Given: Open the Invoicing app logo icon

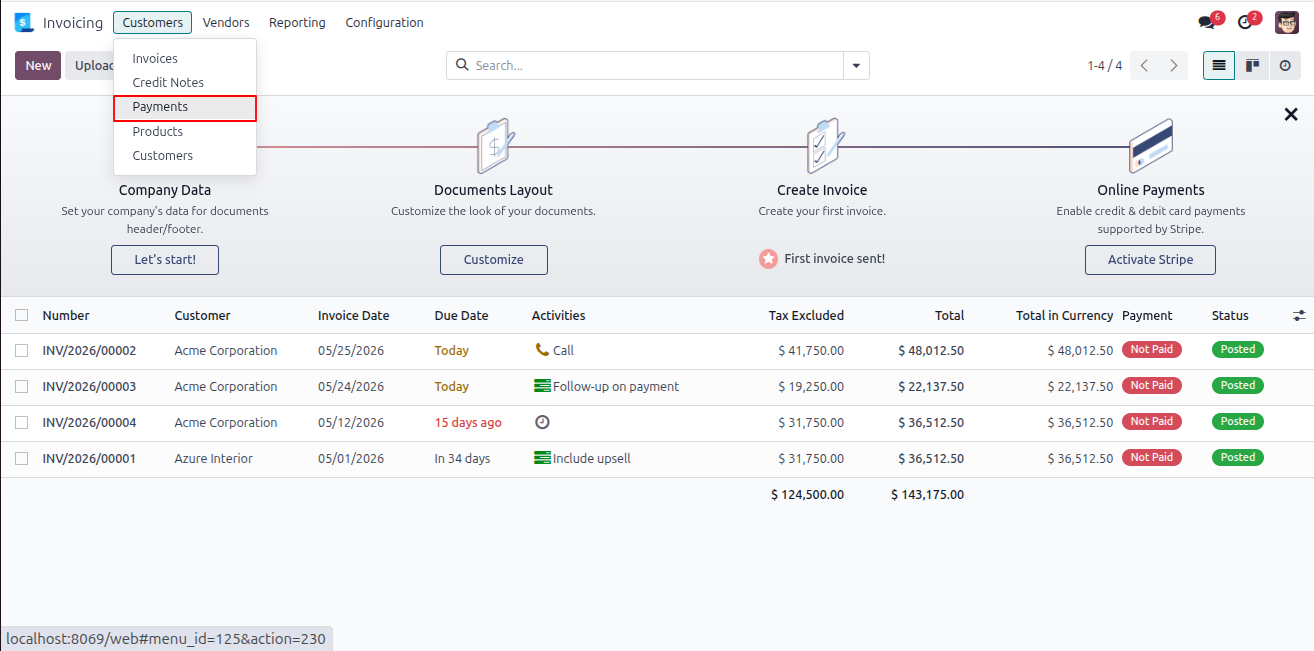Looking at the screenshot, I should [x=23, y=22].
